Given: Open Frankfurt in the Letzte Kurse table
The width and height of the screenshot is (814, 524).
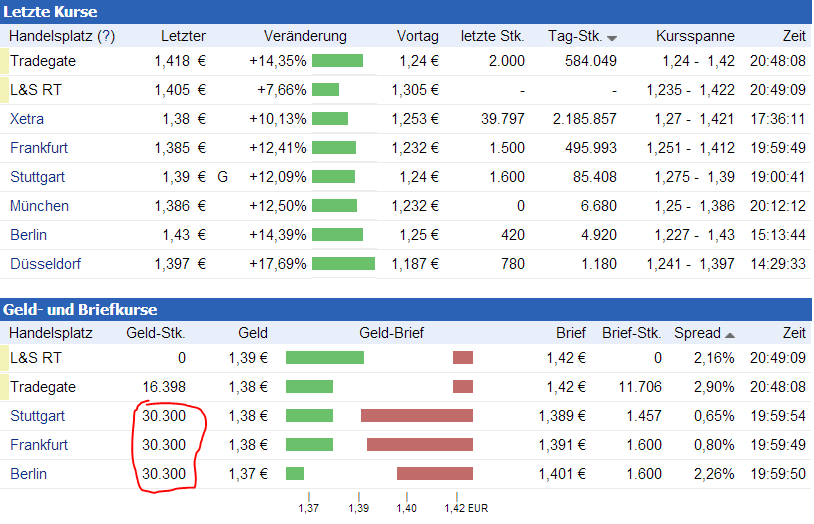Looking at the screenshot, I should click(x=39, y=148).
